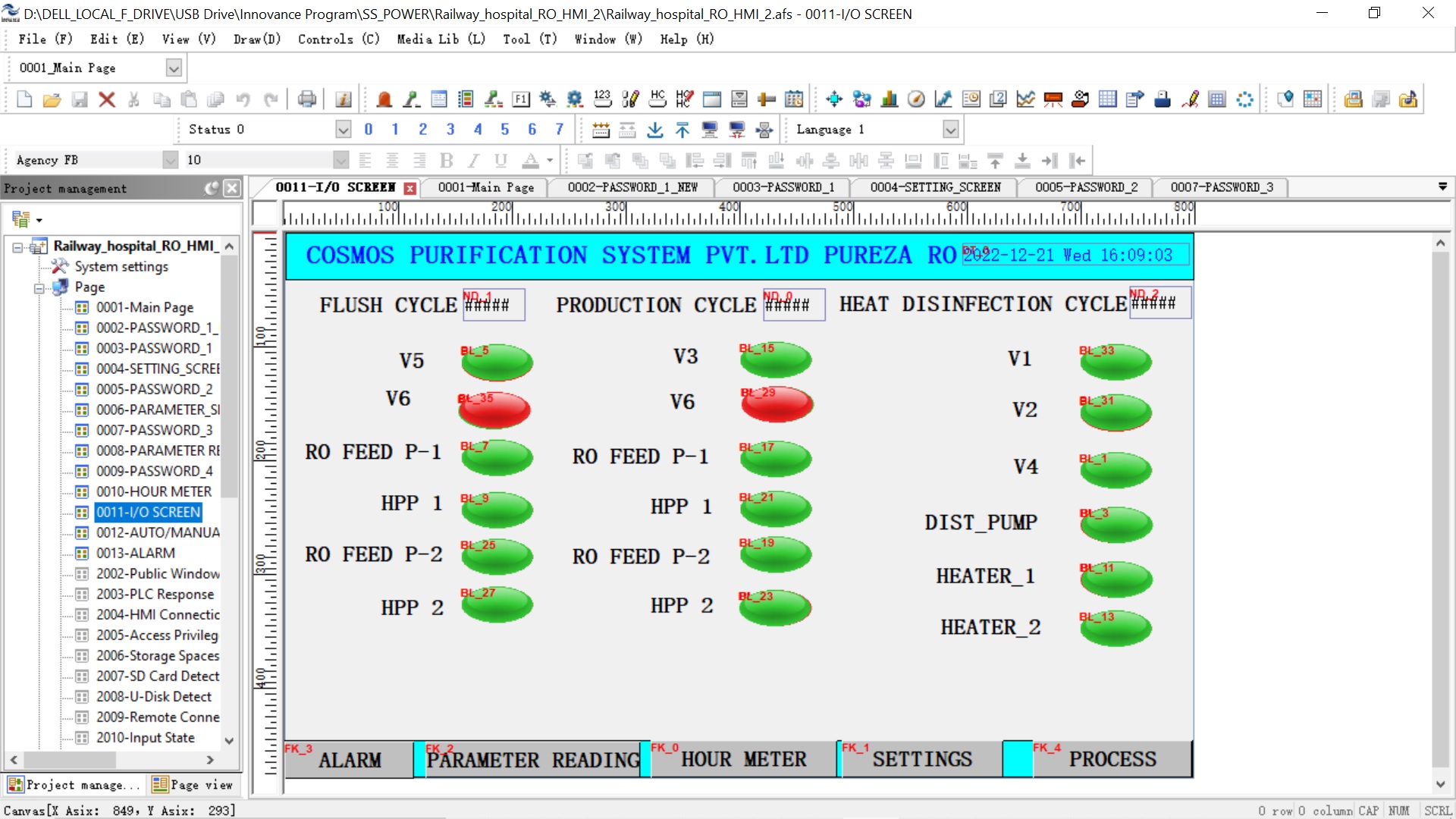The width and height of the screenshot is (1456, 819).
Task: Open file with the folder icon
Action: 52,99
